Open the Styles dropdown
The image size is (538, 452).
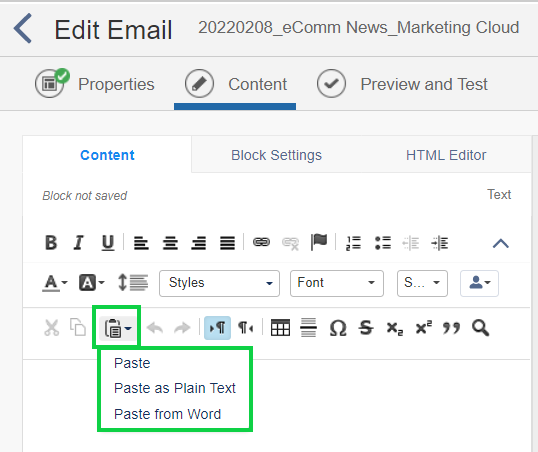[x=219, y=283]
